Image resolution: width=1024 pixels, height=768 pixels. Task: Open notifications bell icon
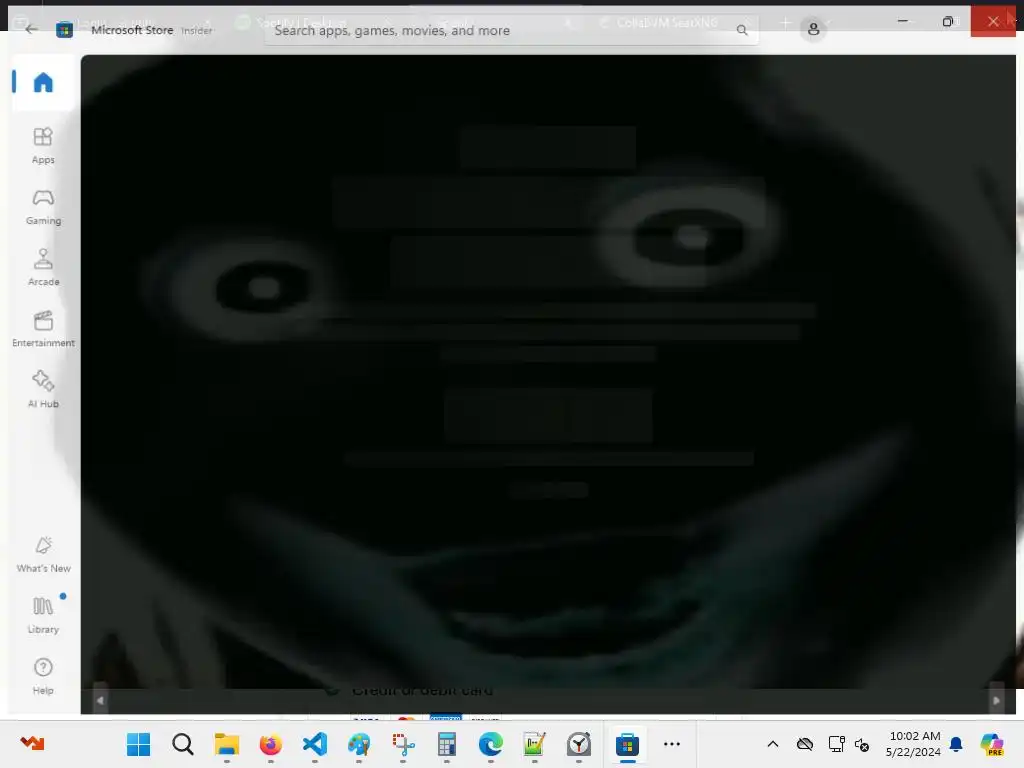[x=955, y=744]
